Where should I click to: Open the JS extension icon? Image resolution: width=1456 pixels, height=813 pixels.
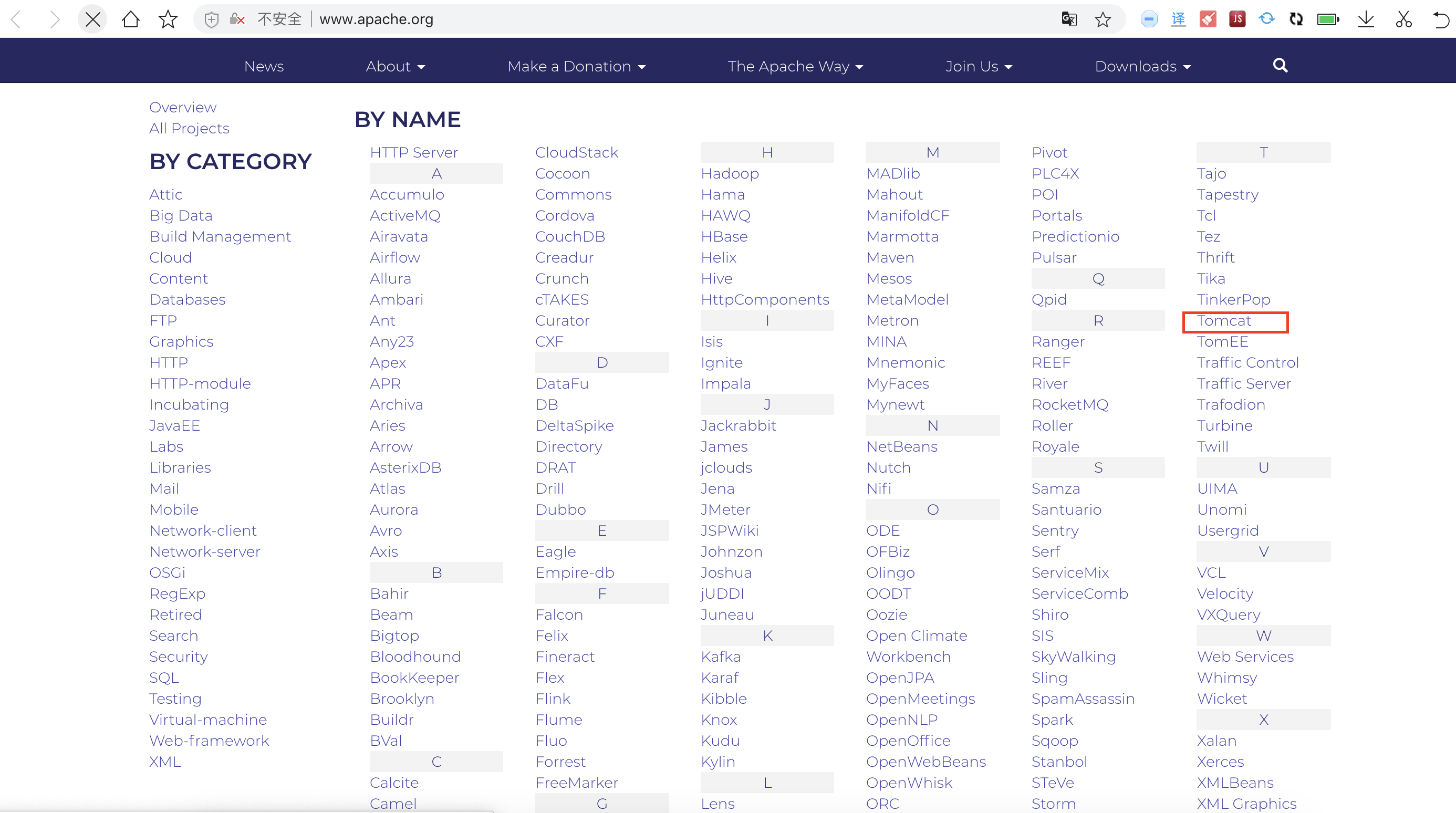tap(1237, 19)
